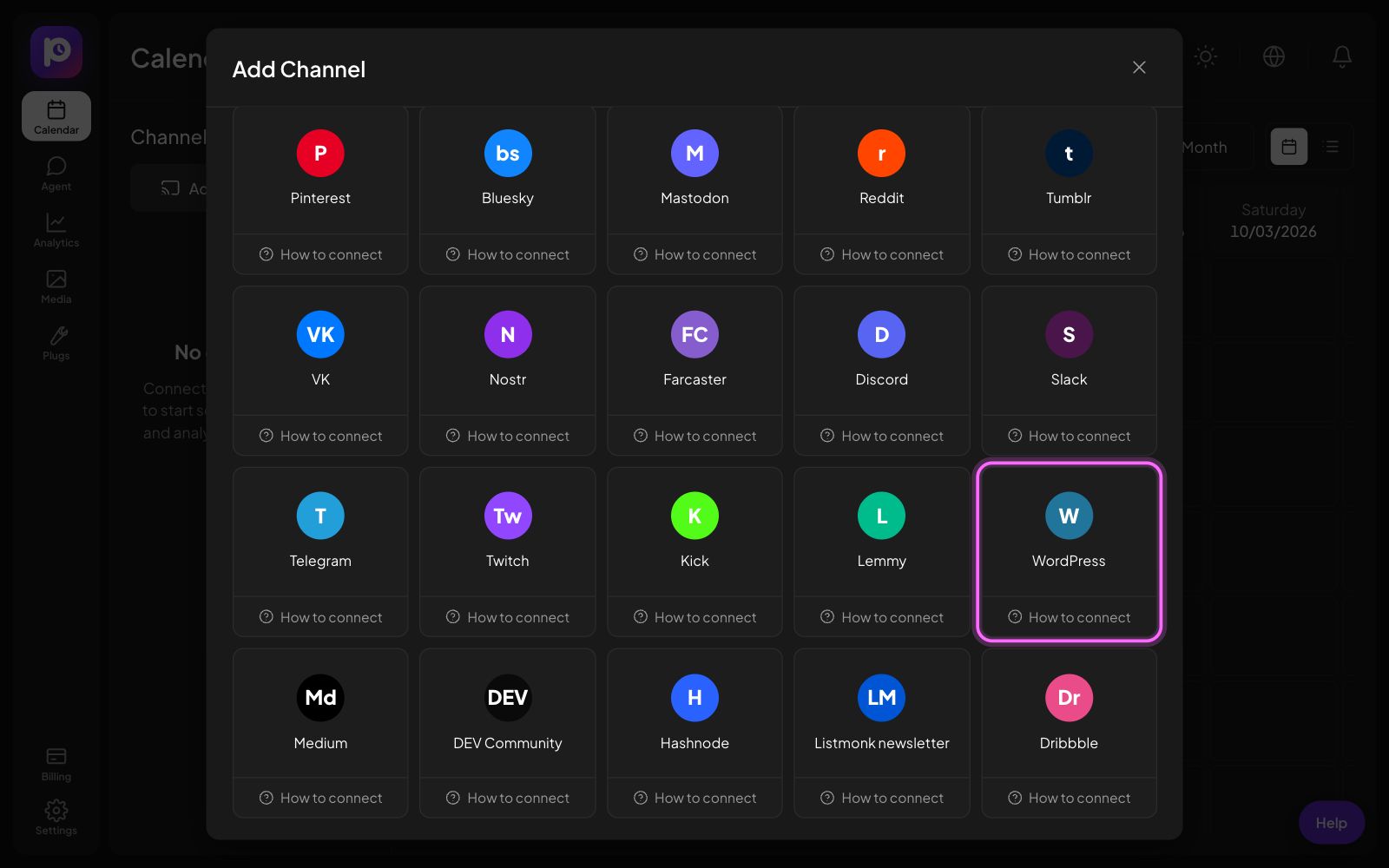
Task: Pick the Nostr channel icon
Action: click(x=508, y=335)
